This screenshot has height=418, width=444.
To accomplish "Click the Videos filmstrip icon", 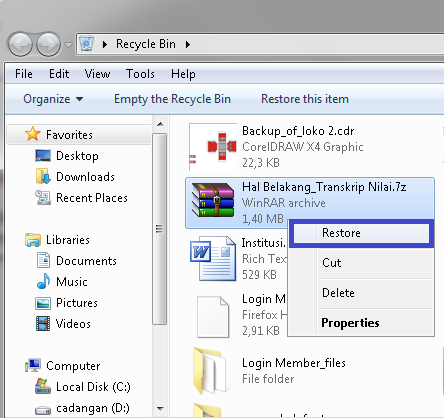I will pos(43,324).
